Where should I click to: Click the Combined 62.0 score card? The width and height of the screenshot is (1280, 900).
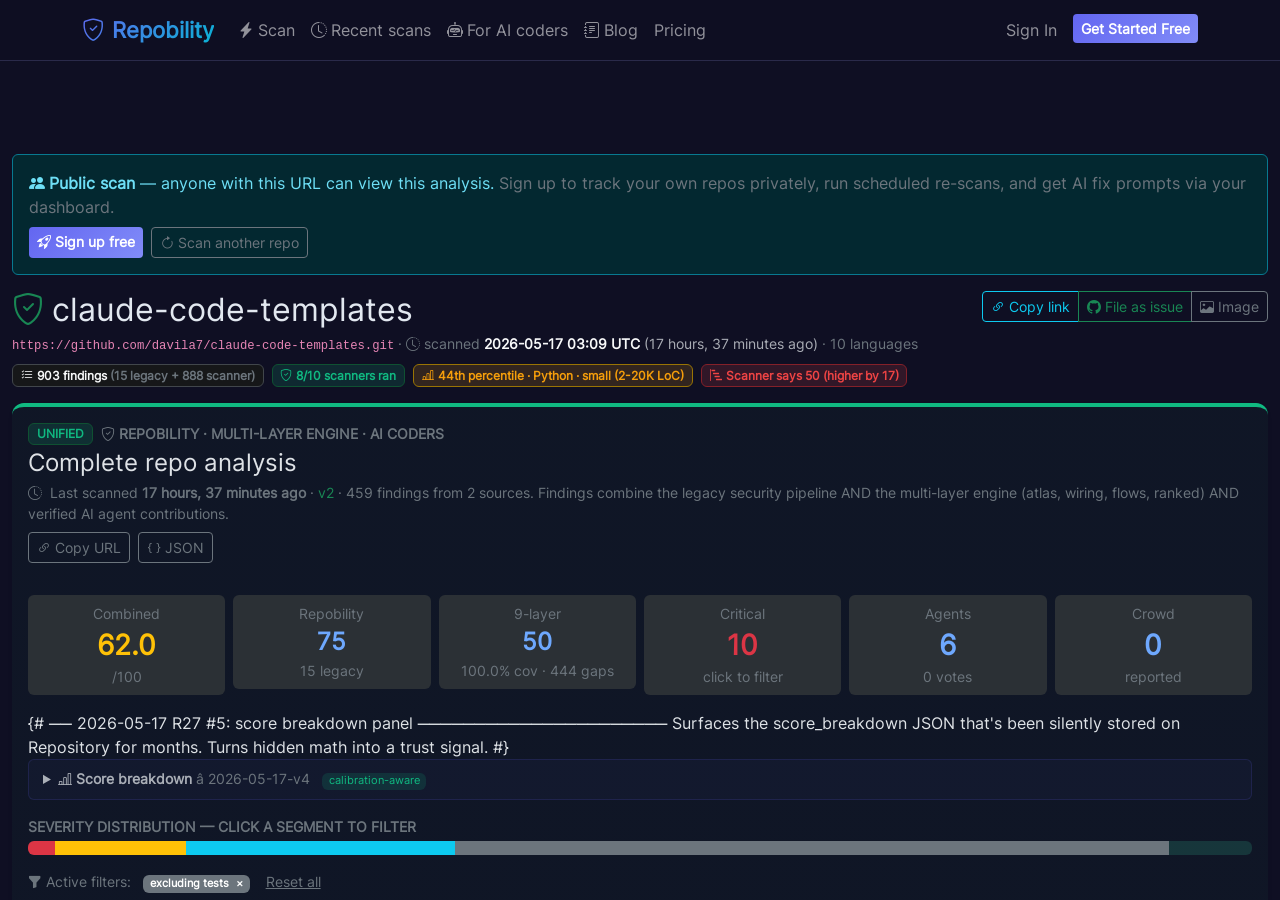pyautogui.click(x=126, y=645)
